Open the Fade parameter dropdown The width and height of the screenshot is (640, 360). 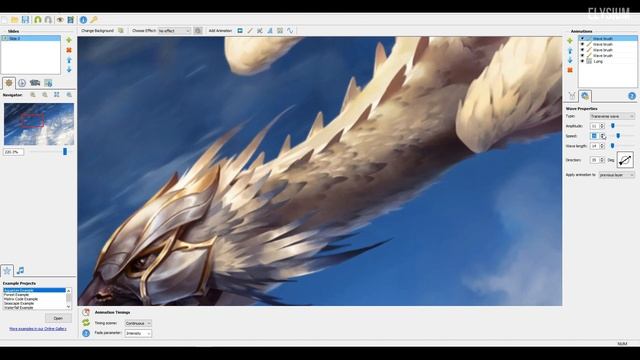(138, 333)
